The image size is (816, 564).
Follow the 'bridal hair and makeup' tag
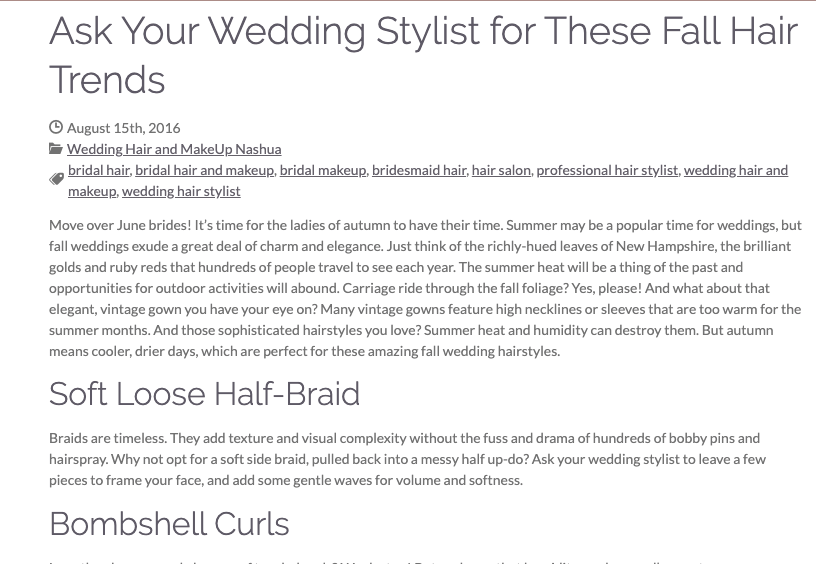[205, 170]
